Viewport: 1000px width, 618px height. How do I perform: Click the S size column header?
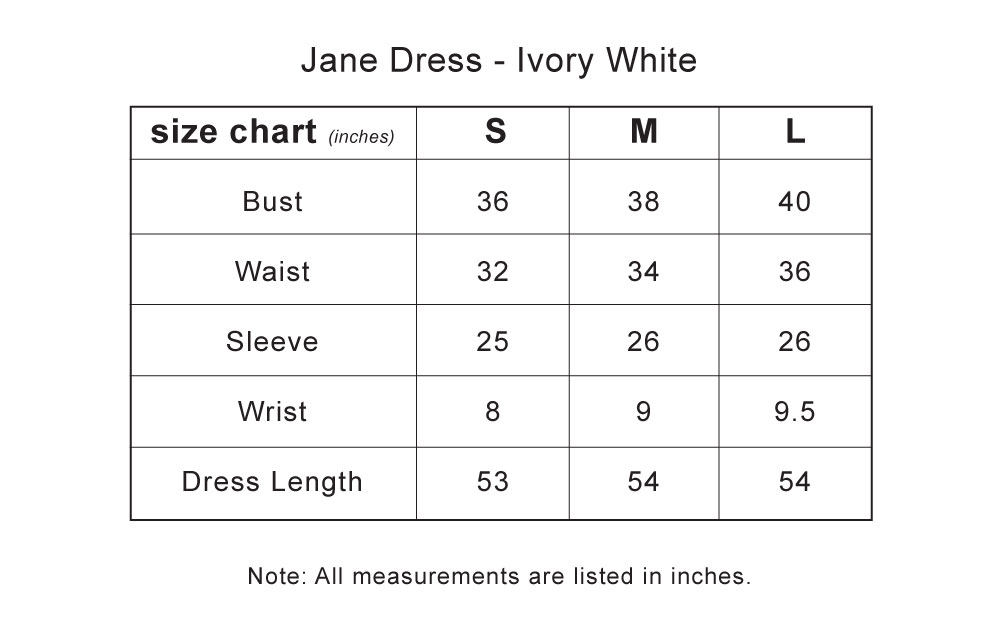click(496, 131)
